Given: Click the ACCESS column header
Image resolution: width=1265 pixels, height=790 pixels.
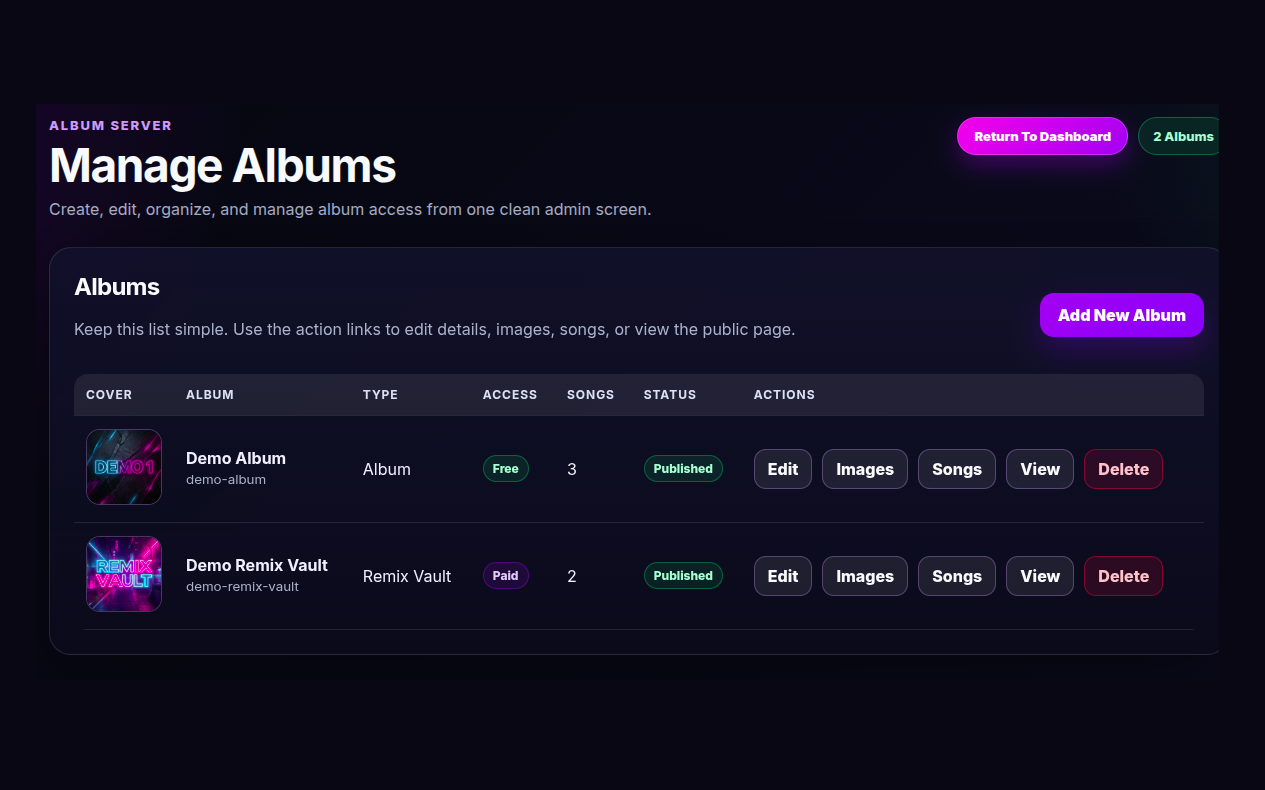Looking at the screenshot, I should pyautogui.click(x=510, y=395).
